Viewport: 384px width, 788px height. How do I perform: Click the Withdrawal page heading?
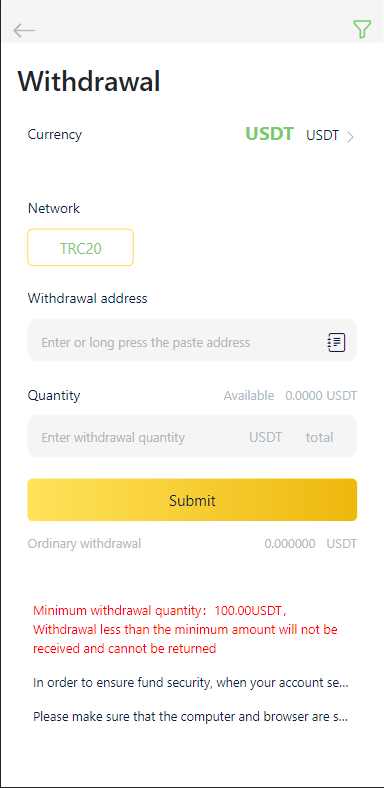tap(89, 81)
